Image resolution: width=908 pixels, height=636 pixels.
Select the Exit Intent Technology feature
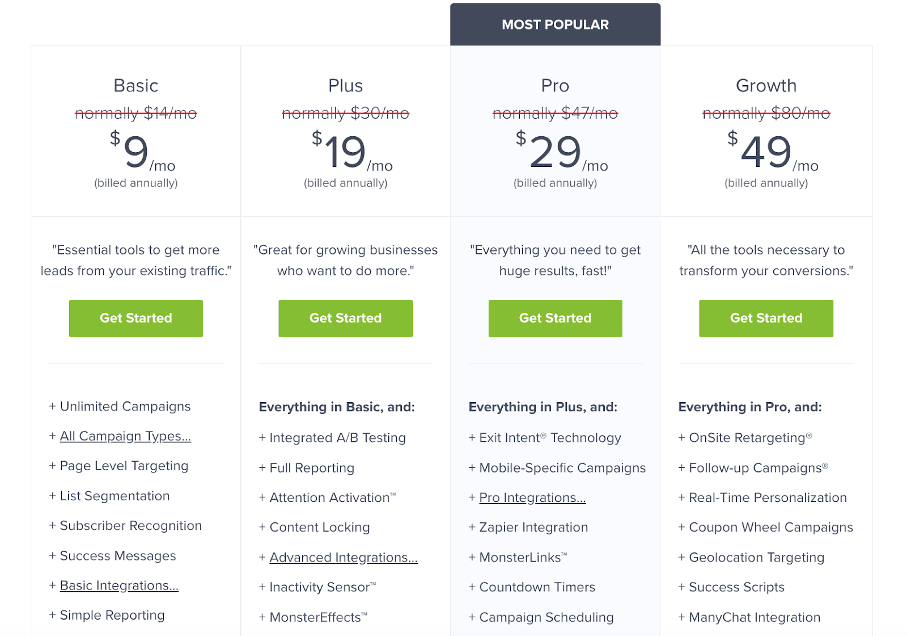(x=544, y=437)
